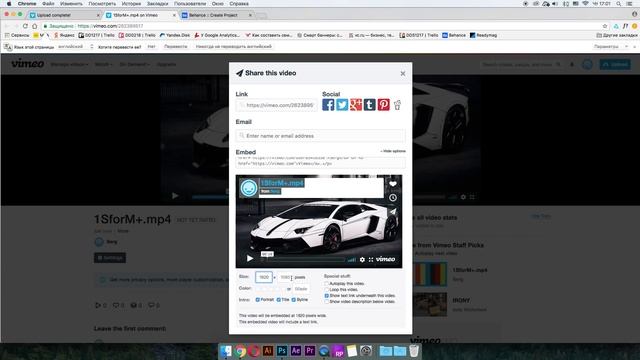
Task: Share the video on Twitter
Action: [x=342, y=105]
